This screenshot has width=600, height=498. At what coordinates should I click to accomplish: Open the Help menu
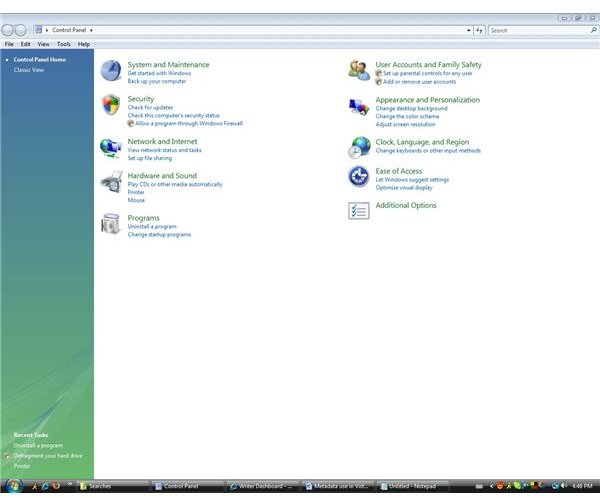point(84,44)
